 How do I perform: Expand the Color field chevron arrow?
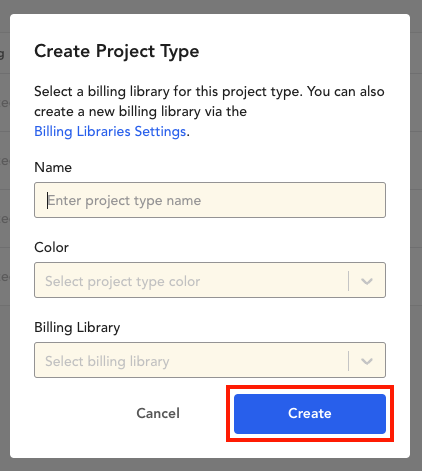pyautogui.click(x=367, y=281)
